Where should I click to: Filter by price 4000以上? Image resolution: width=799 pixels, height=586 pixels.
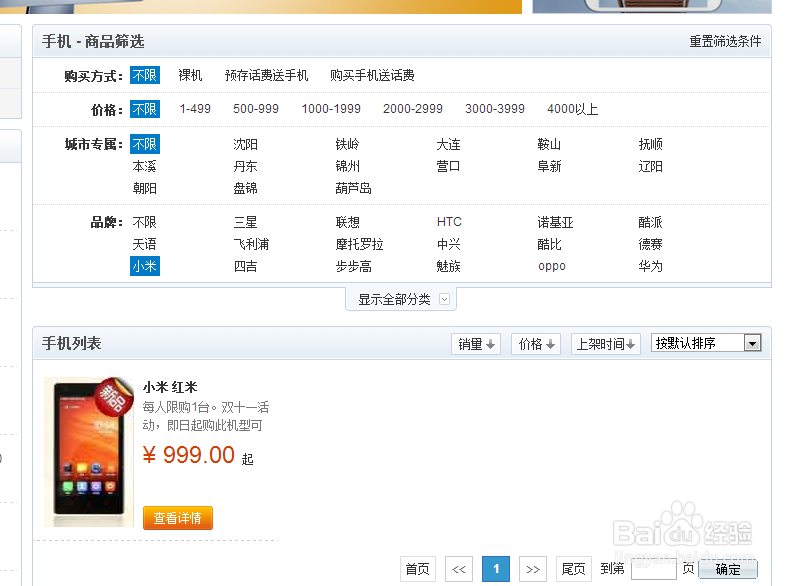pos(572,109)
